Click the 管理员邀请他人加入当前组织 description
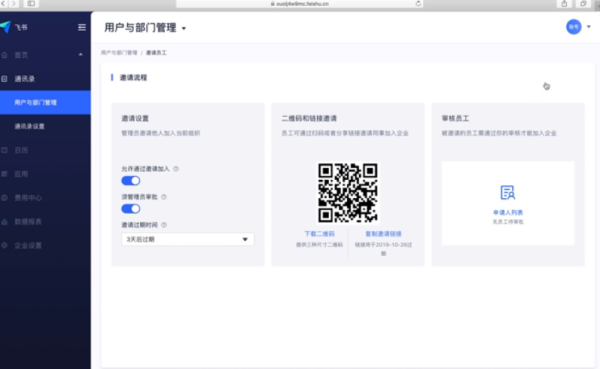 click(x=161, y=133)
